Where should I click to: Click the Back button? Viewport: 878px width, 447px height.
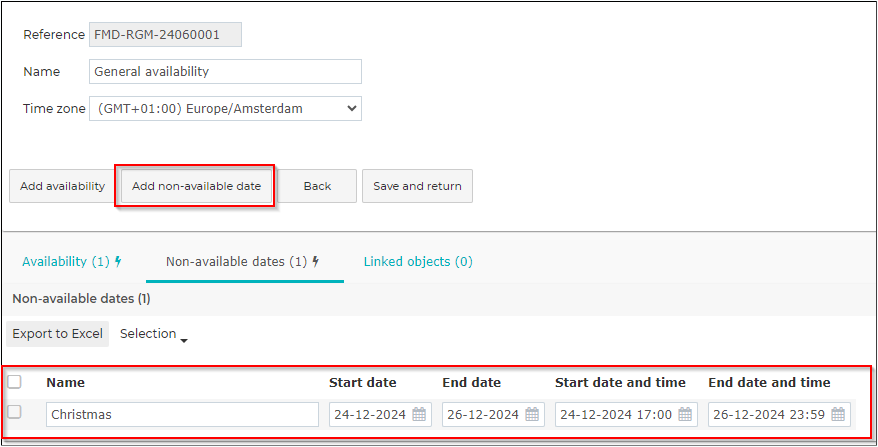[x=317, y=186]
